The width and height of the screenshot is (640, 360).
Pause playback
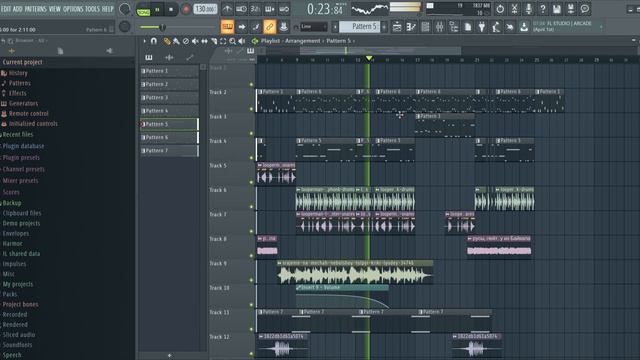pyautogui.click(x=157, y=9)
